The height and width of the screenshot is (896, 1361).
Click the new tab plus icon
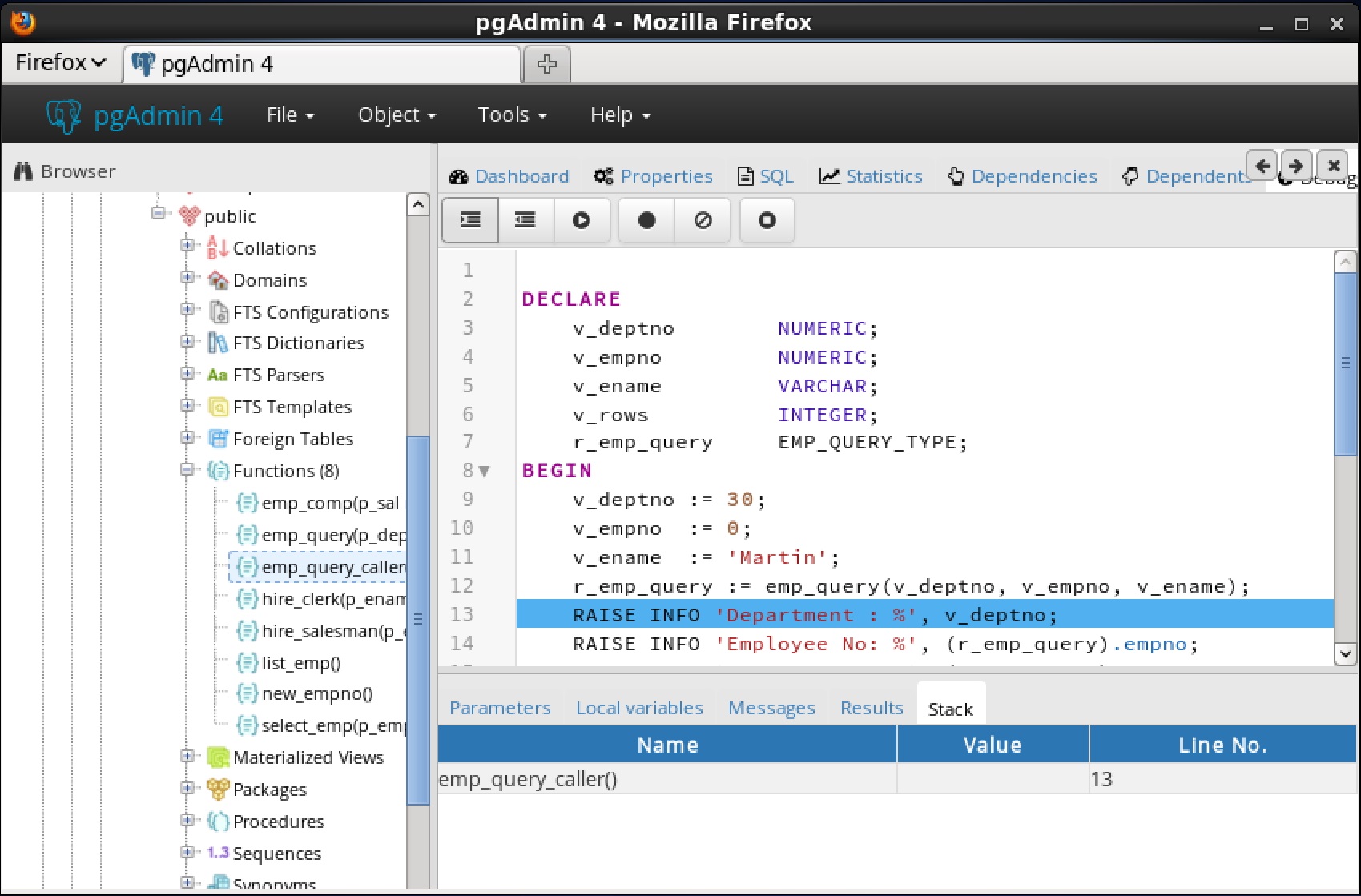pyautogui.click(x=546, y=64)
